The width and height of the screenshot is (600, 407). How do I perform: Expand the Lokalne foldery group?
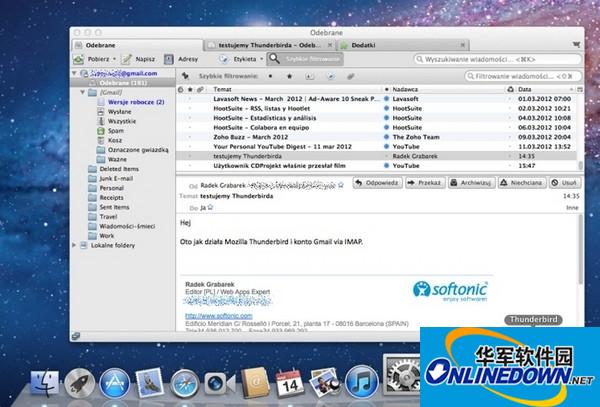(74, 245)
